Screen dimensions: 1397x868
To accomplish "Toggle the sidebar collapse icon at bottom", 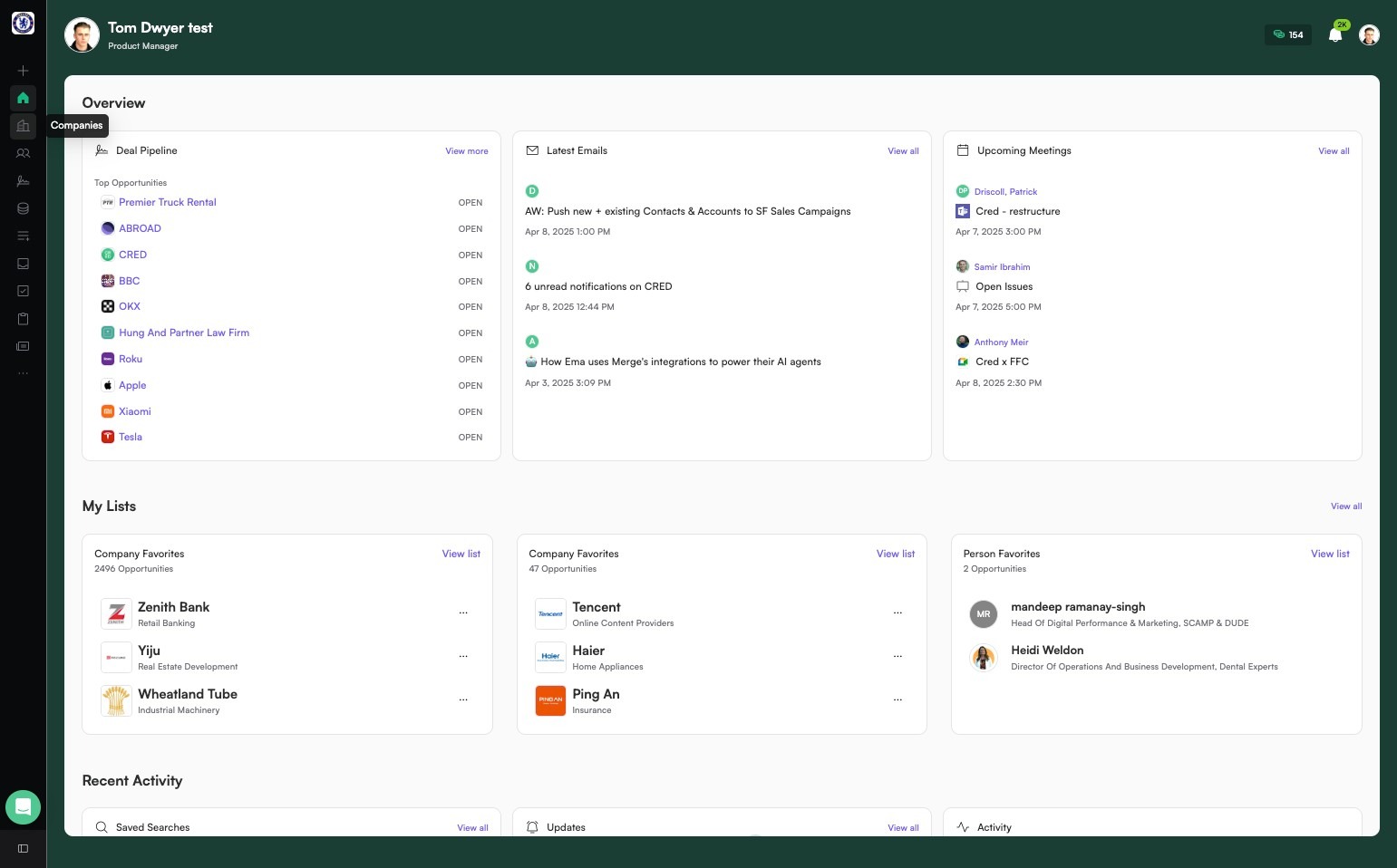I will click(23, 848).
